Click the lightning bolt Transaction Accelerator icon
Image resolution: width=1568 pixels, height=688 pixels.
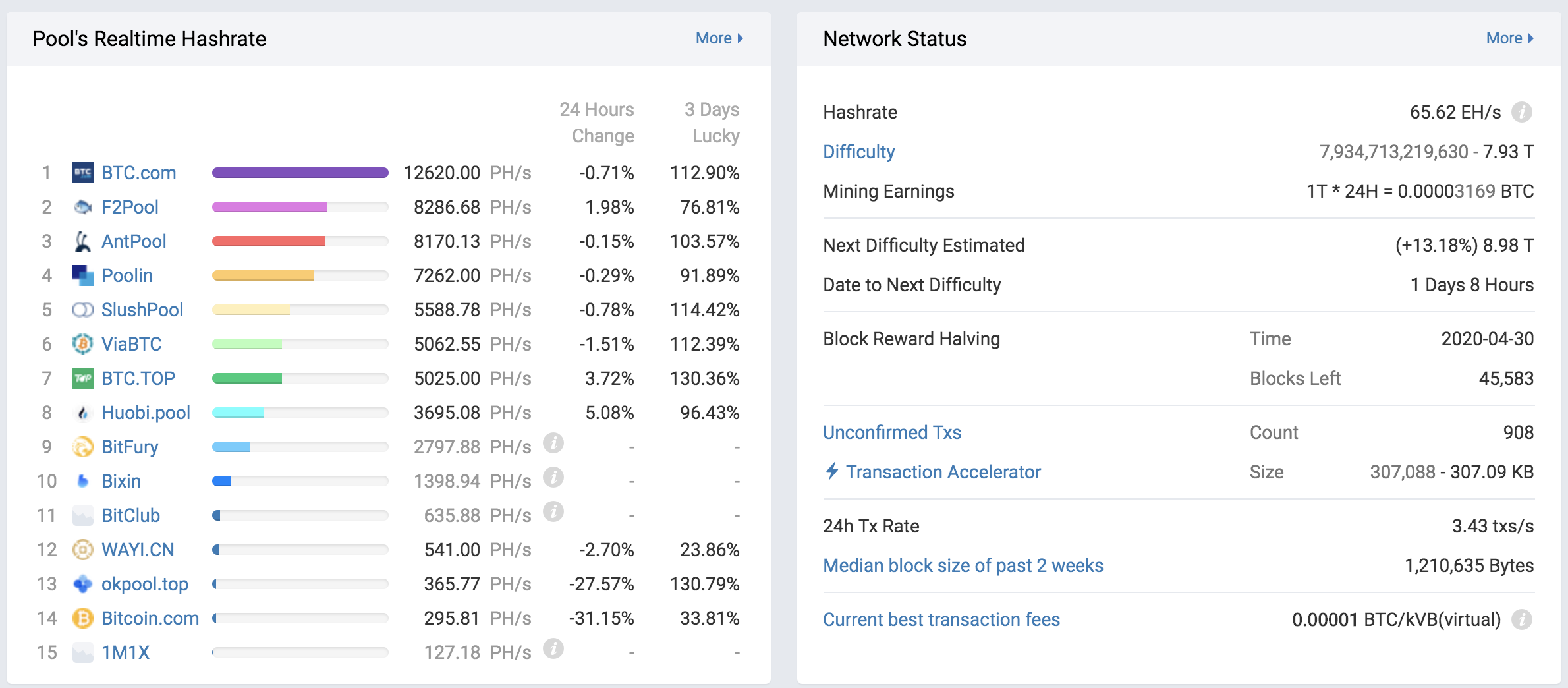(832, 471)
